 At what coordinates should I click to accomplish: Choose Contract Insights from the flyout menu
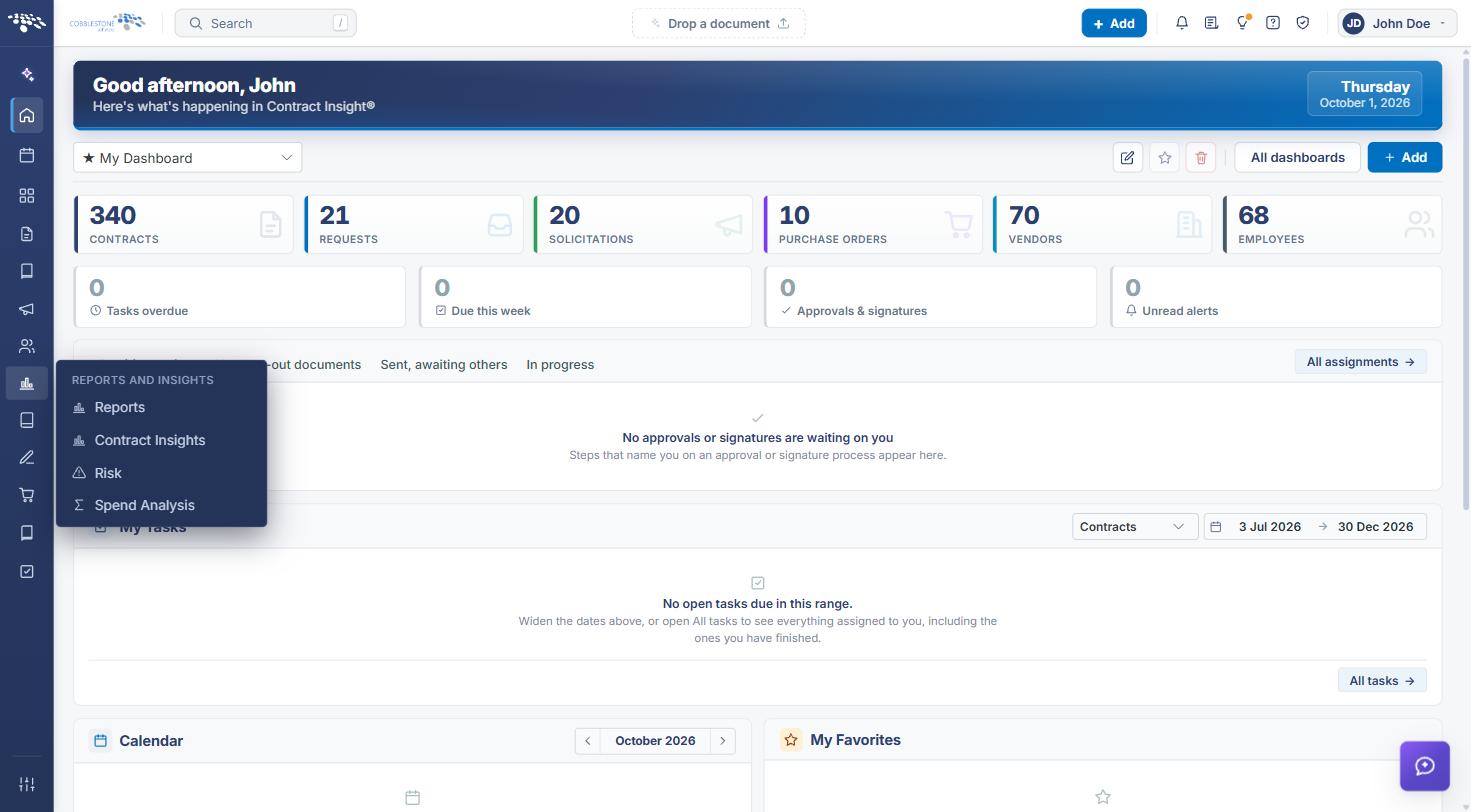161,440
